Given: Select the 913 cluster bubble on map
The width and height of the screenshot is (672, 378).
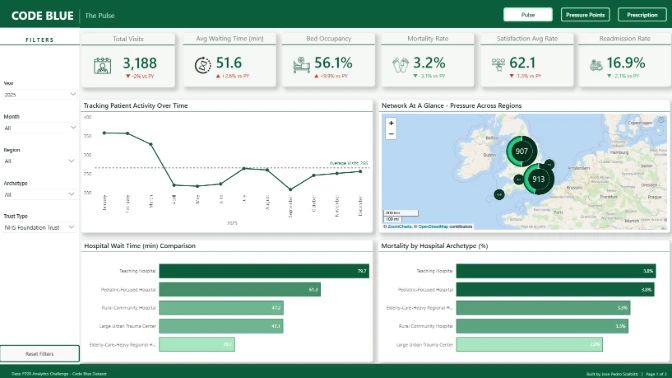Looking at the screenshot, I should point(538,179).
